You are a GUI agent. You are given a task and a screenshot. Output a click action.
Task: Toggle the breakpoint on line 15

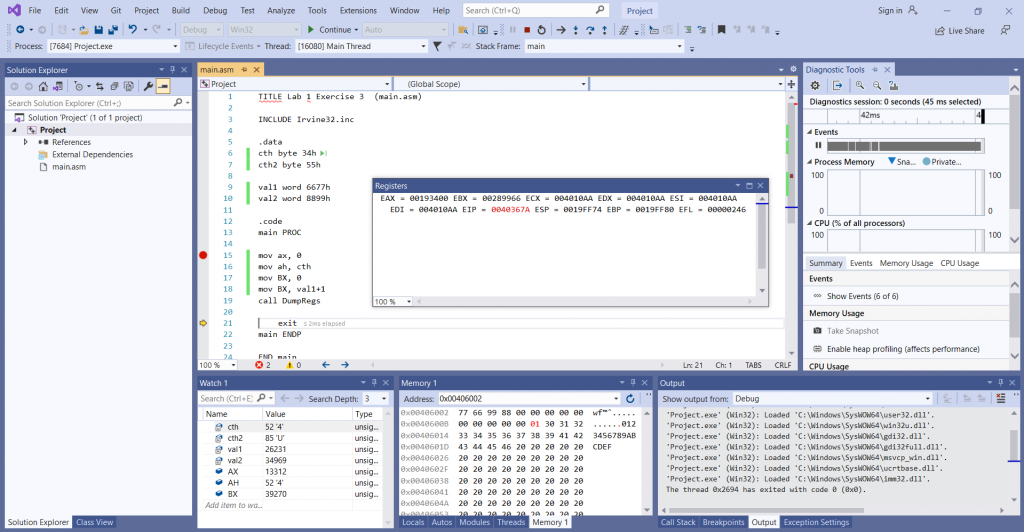coord(203,256)
